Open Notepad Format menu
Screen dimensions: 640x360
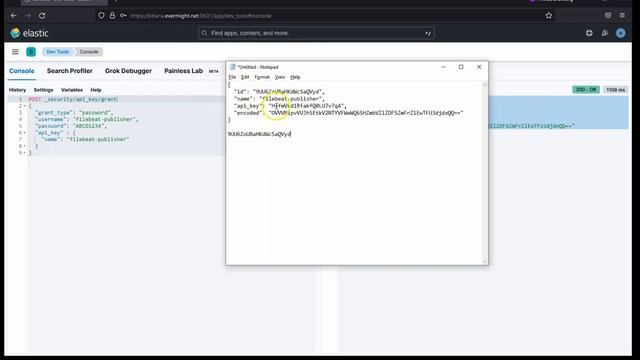point(262,77)
